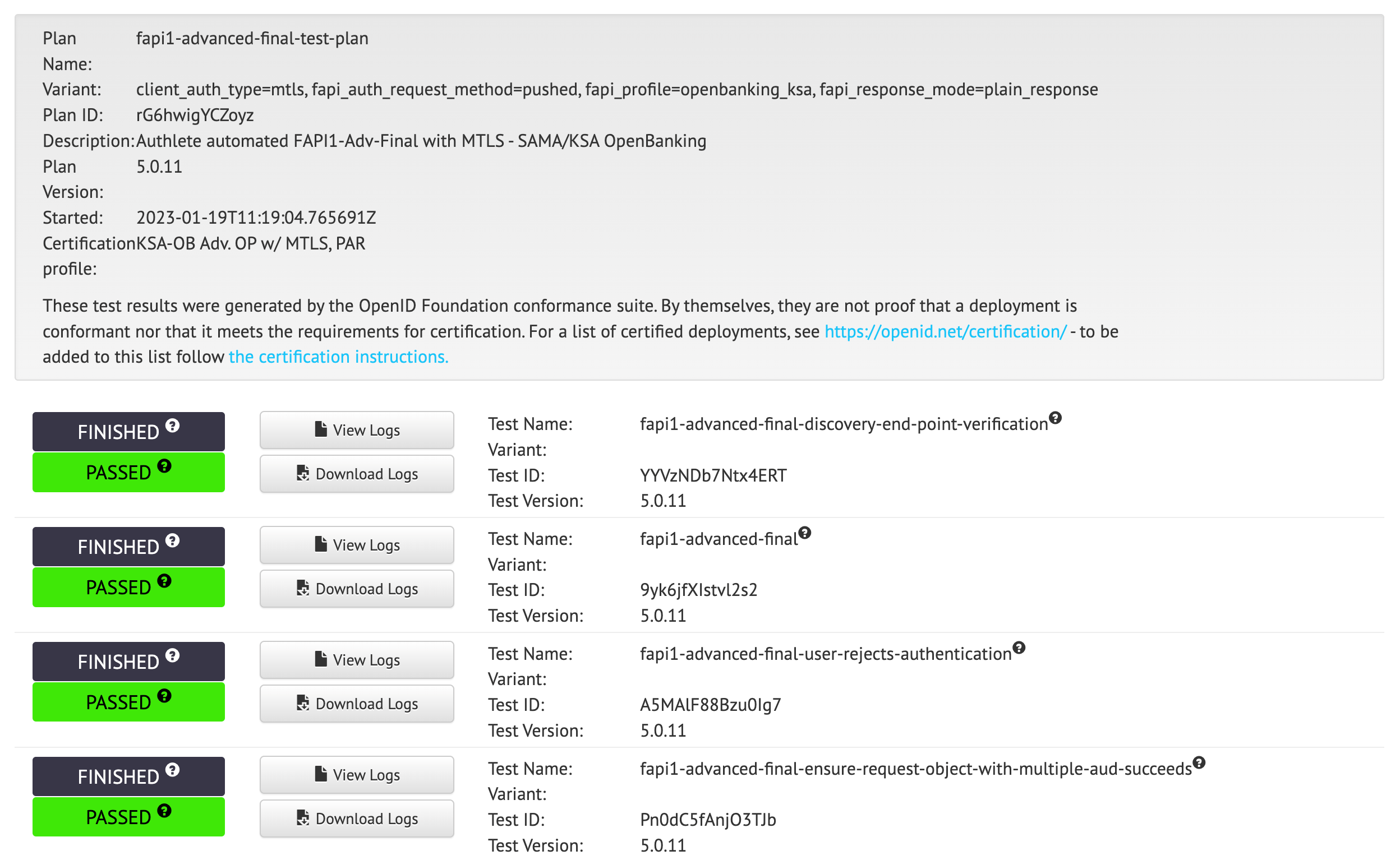This screenshot has width=1400, height=860.
Task: Download Logs for fapi1-advanced-final test
Action: coord(357,589)
